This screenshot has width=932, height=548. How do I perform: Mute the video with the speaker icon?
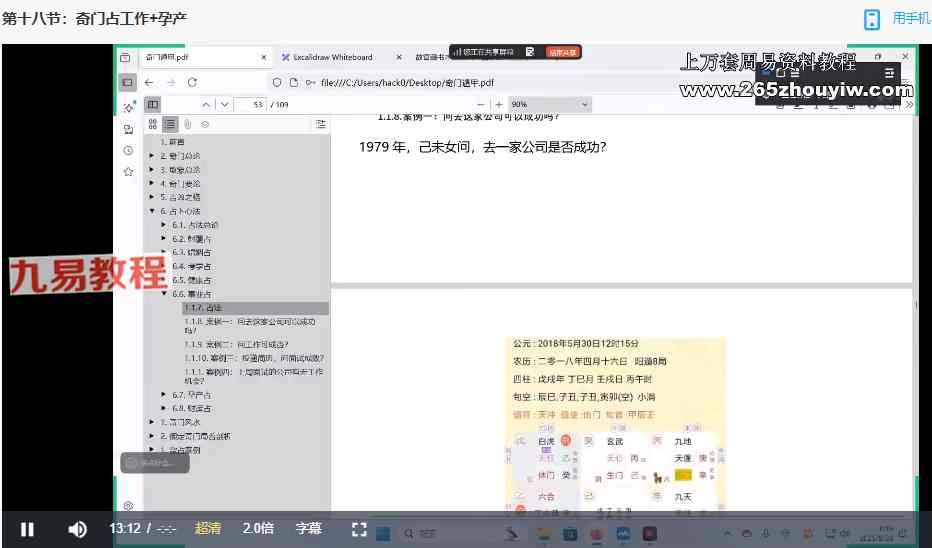pyautogui.click(x=77, y=529)
